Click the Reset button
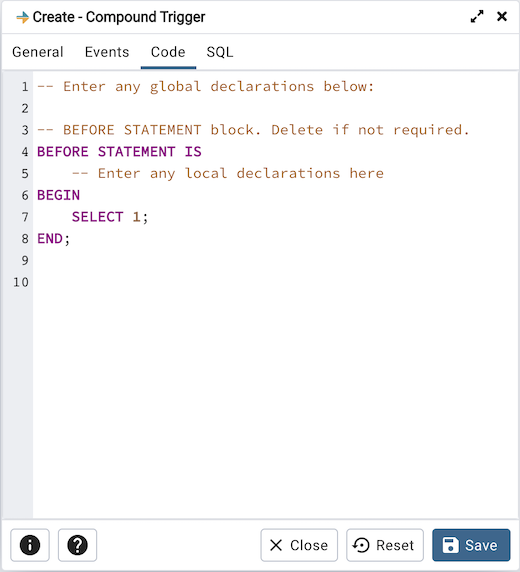The image size is (520, 572). 385,545
